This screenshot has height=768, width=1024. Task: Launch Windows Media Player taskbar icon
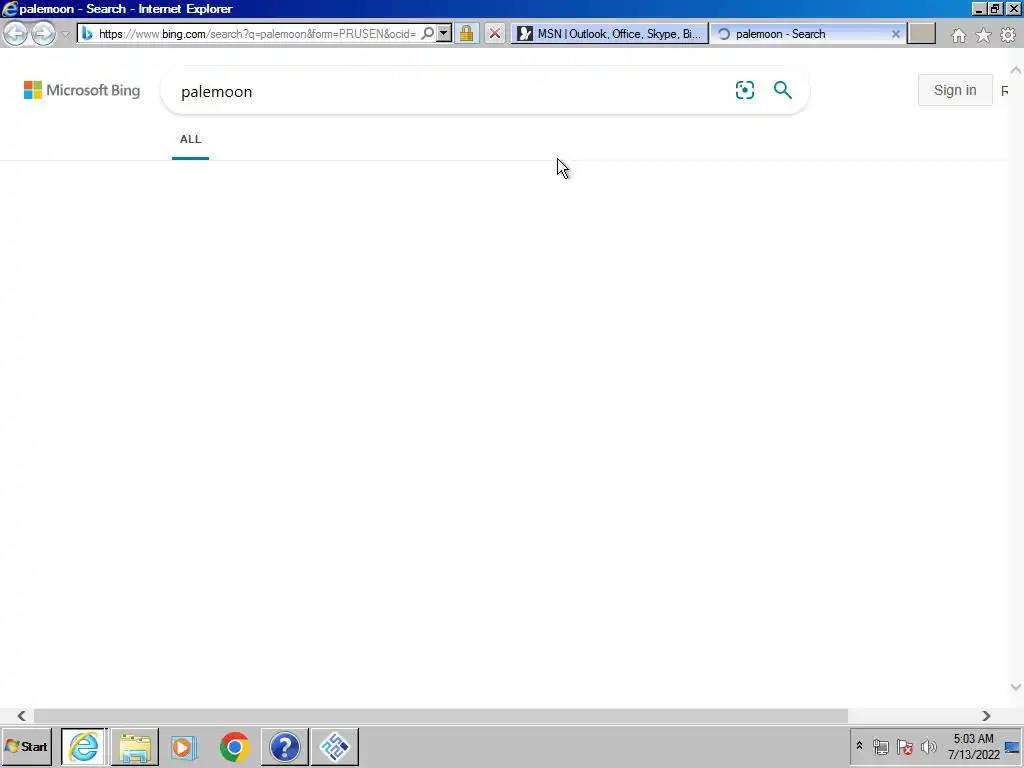point(184,746)
